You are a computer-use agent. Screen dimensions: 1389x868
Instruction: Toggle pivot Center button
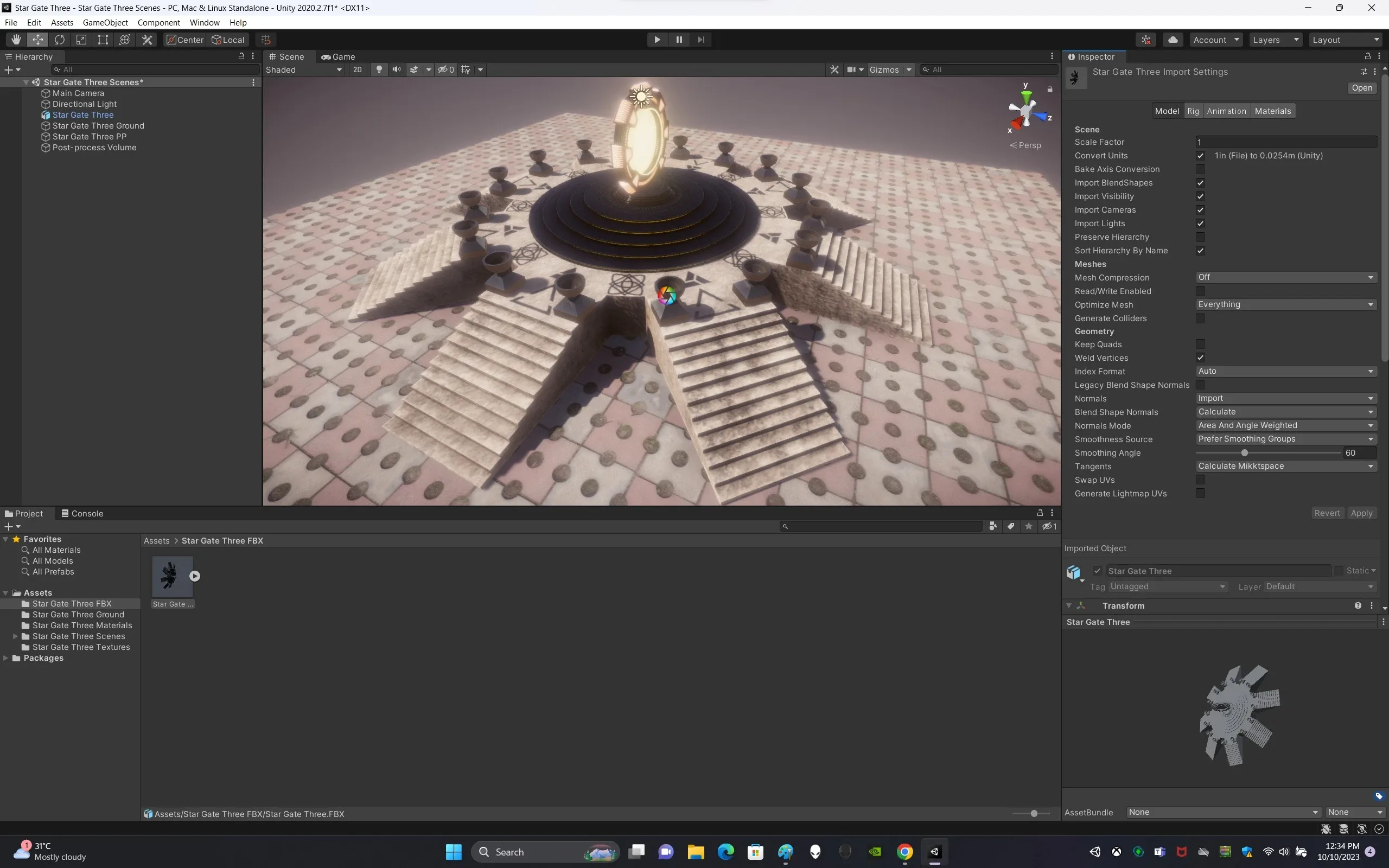(x=185, y=40)
